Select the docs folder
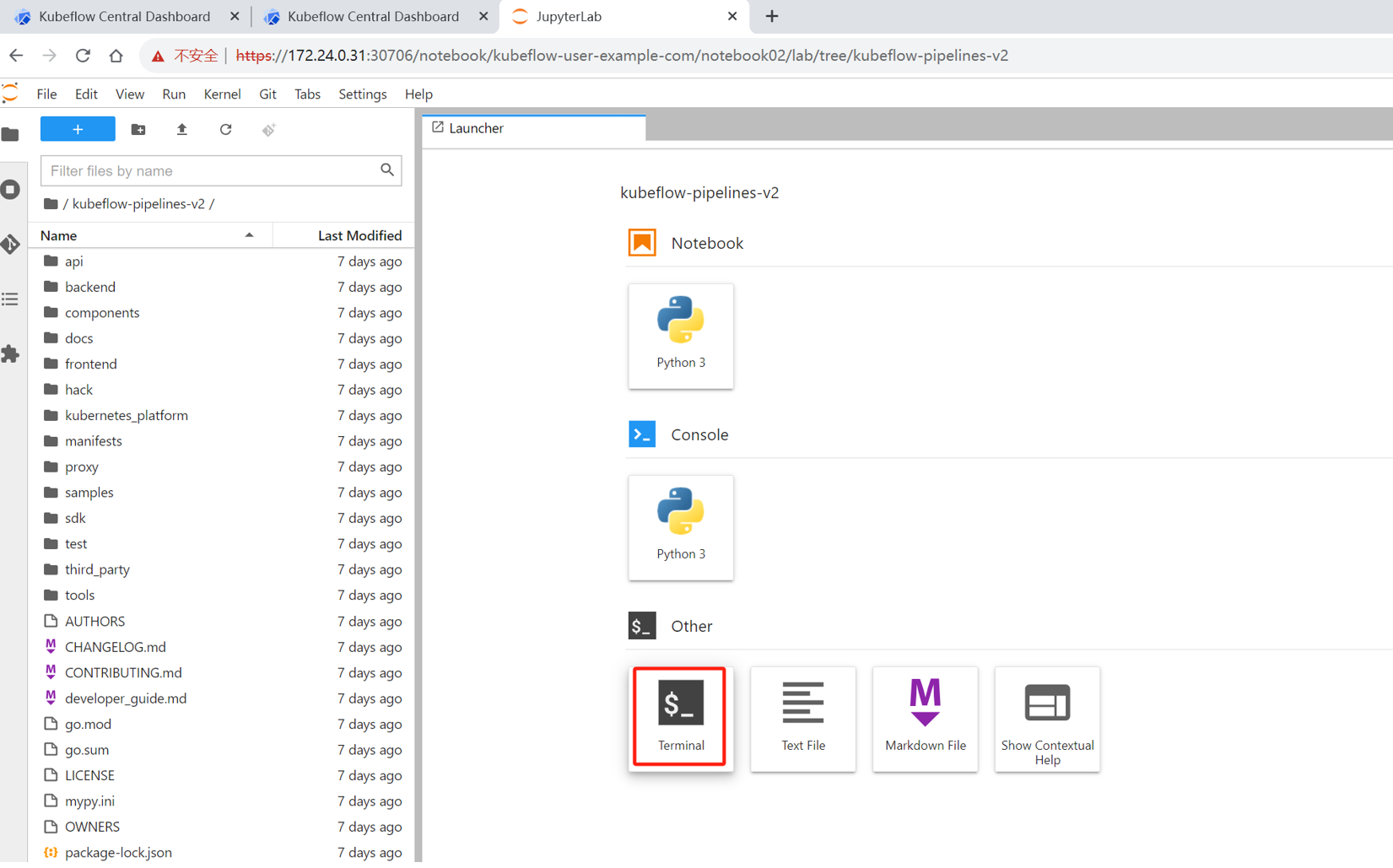Screen dimensions: 1393x868 coord(221,338)
